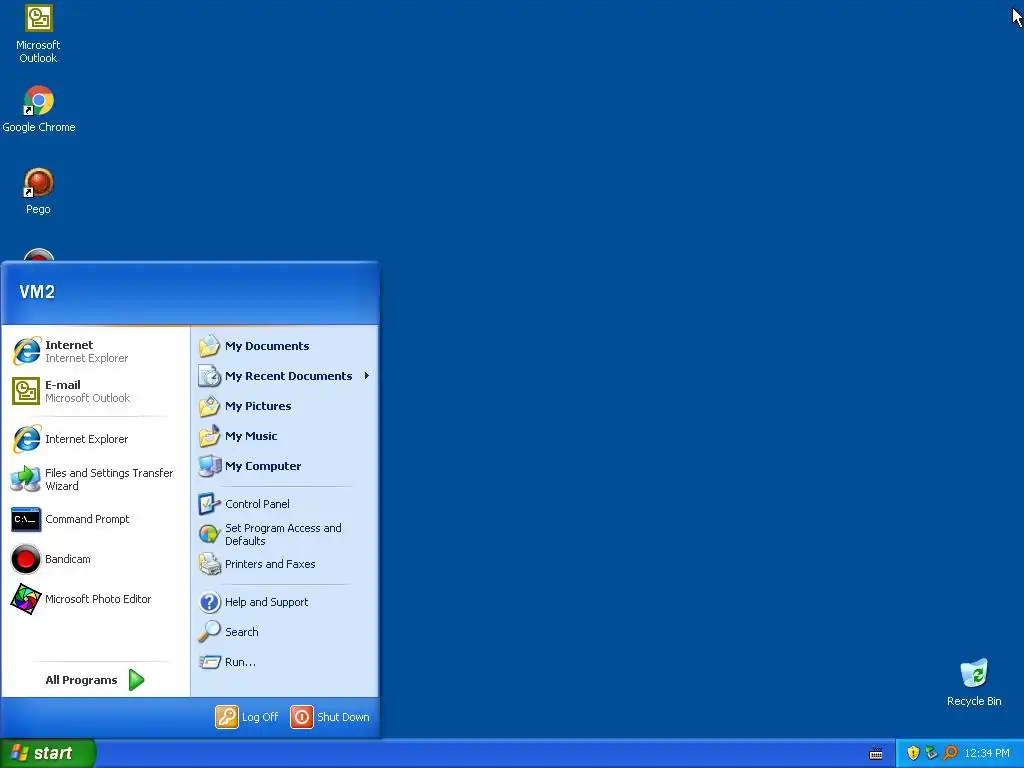Viewport: 1024px width, 768px height.
Task: Click the Files and Settings Transfer icon
Action: point(26,479)
